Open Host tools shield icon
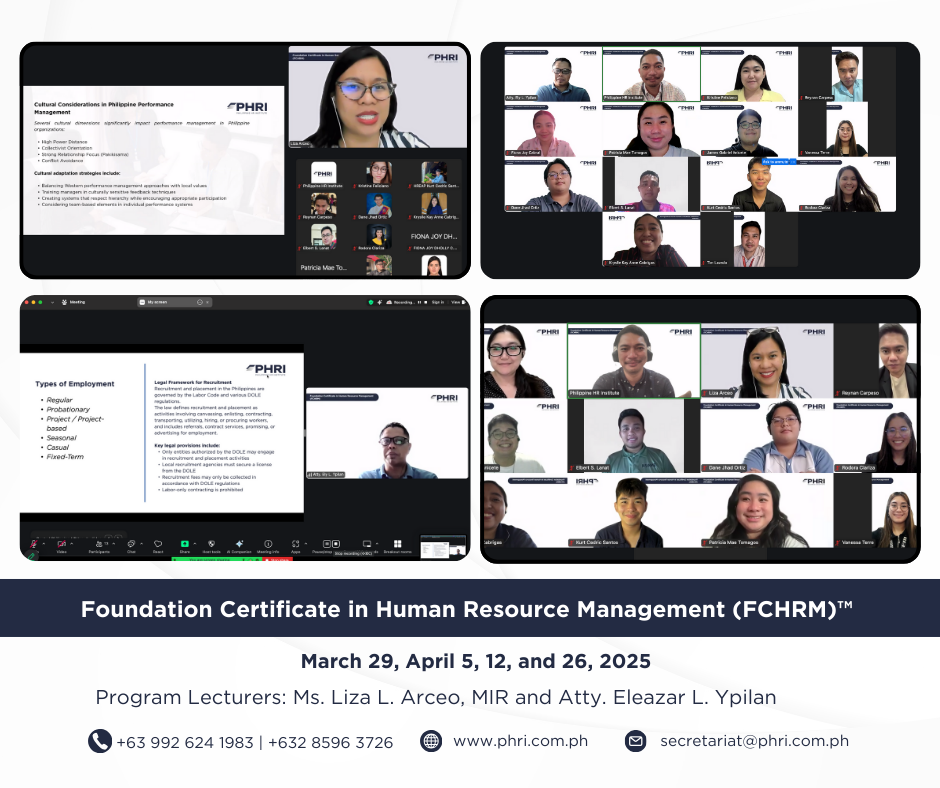 211,544
